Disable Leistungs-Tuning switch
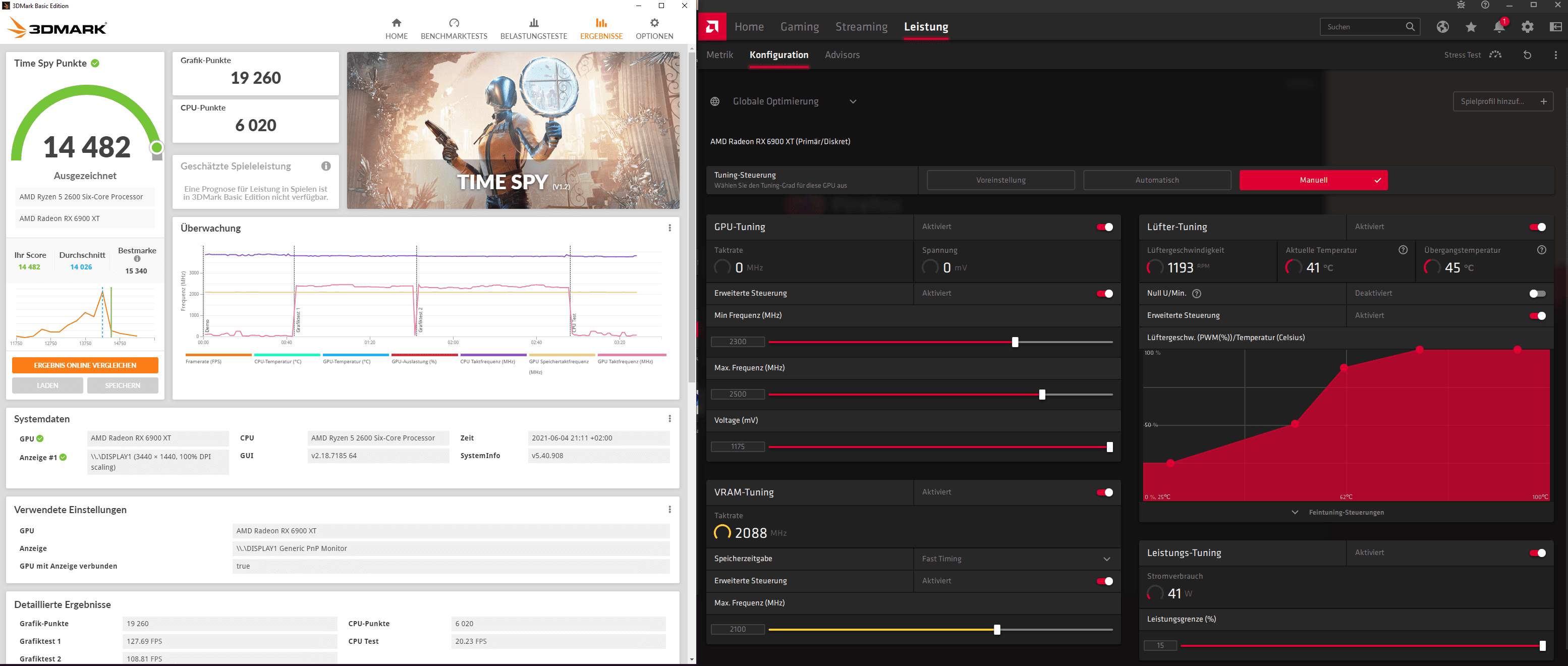This screenshot has width=1568, height=666. [1538, 553]
